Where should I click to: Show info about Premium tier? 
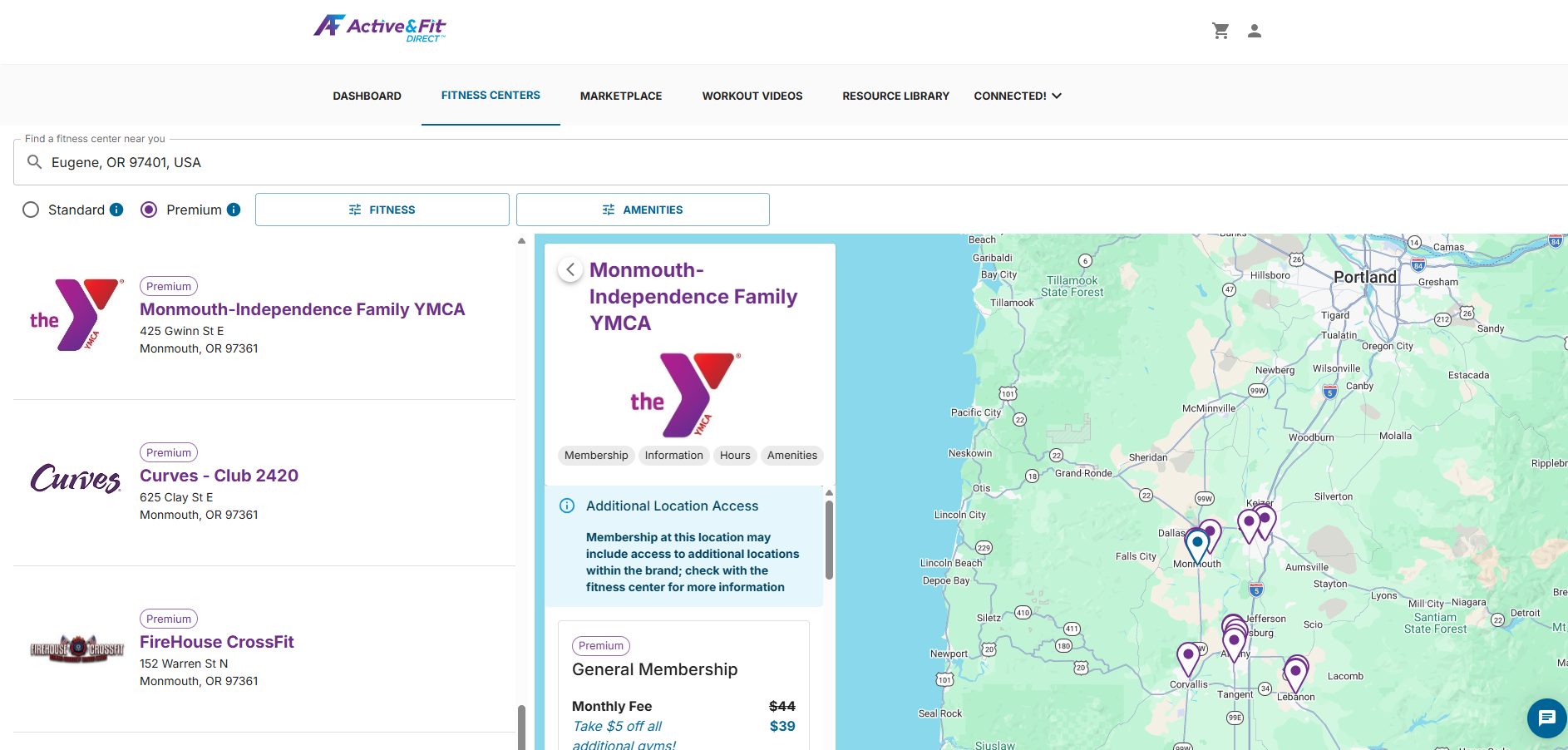pyautogui.click(x=234, y=210)
